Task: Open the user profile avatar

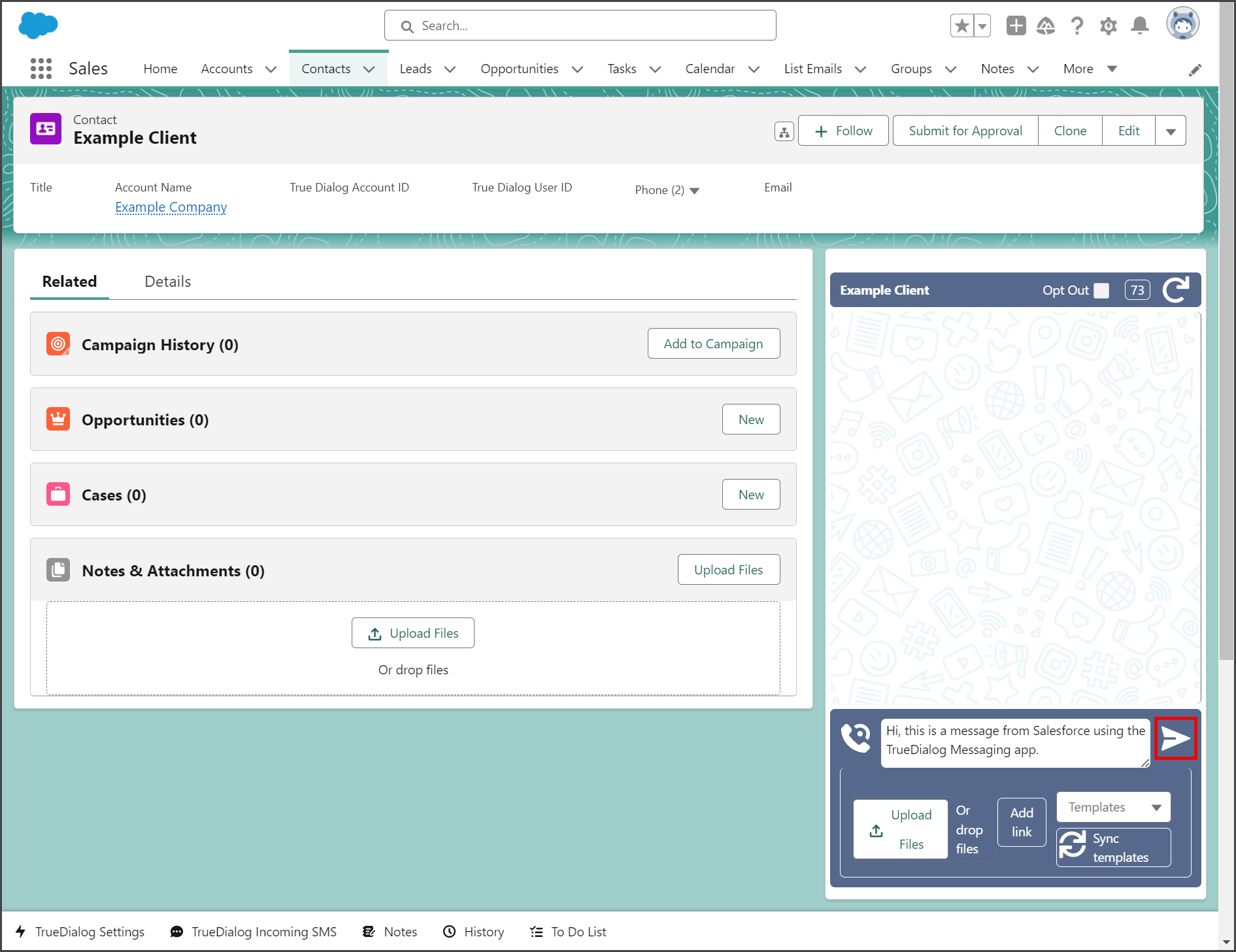Action: click(x=1183, y=25)
